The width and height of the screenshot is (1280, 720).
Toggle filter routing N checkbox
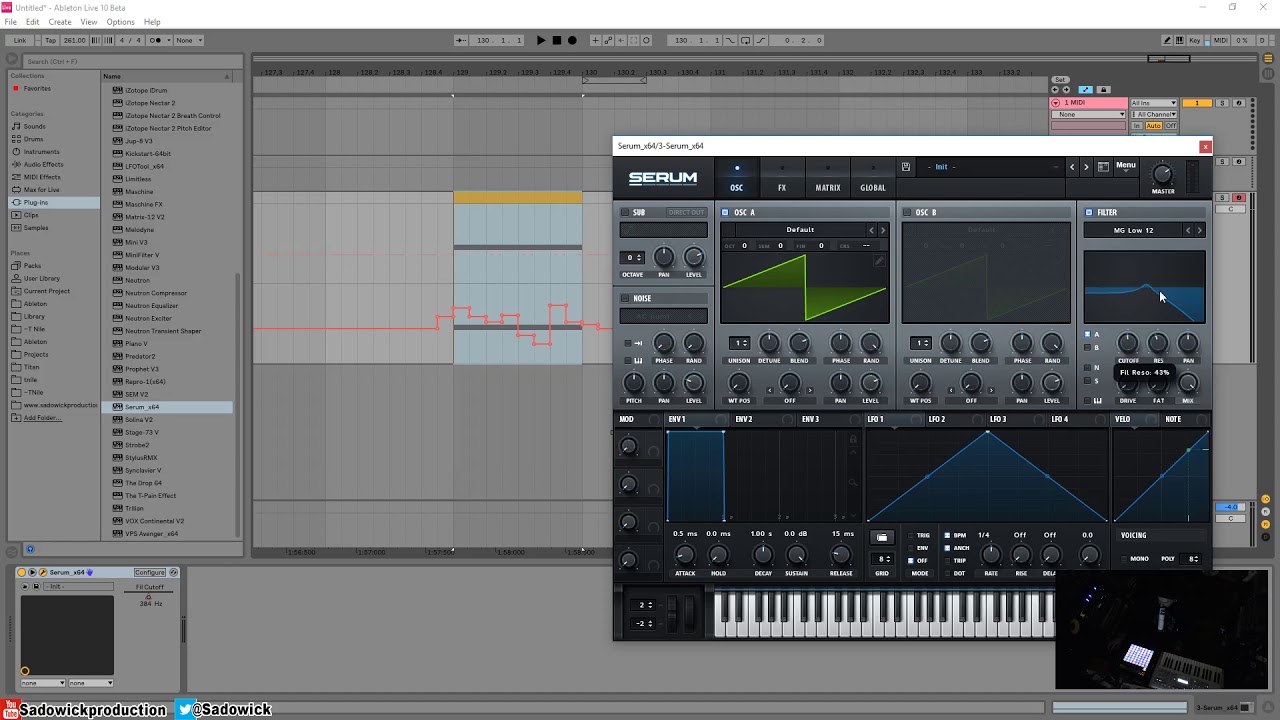(1088, 367)
